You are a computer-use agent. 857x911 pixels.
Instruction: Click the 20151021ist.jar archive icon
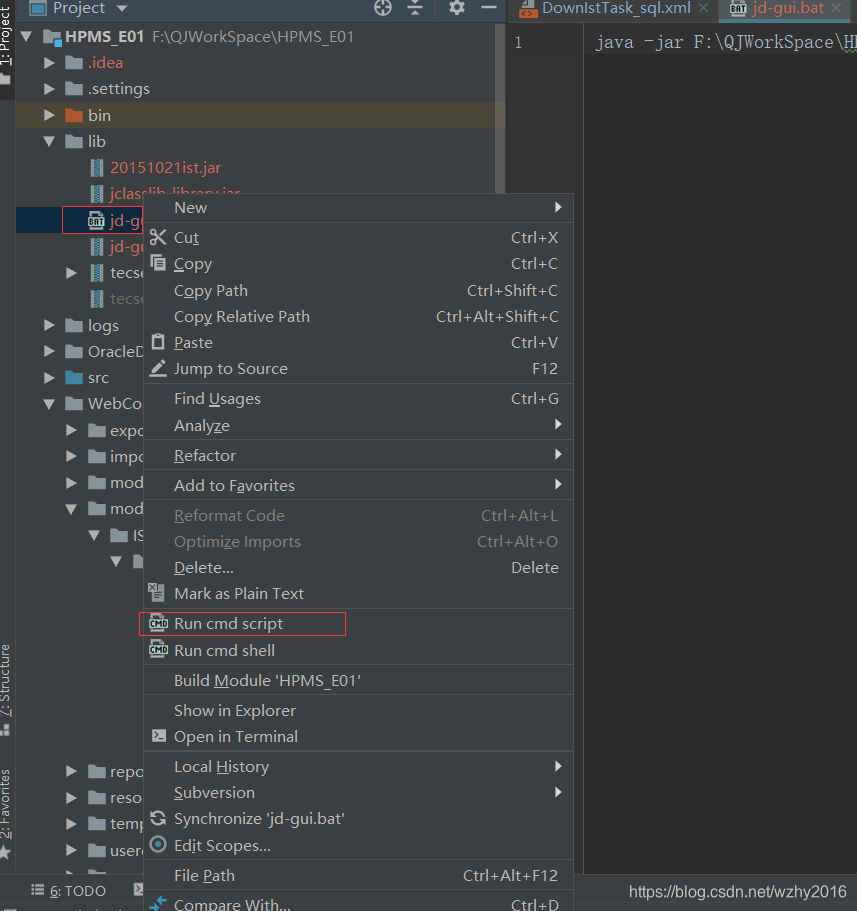pos(97,168)
